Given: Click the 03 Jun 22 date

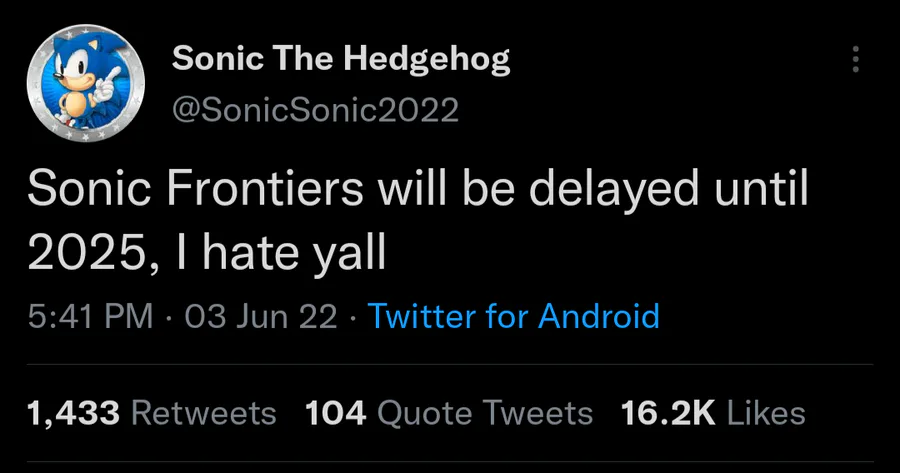Looking at the screenshot, I should click(x=261, y=317).
